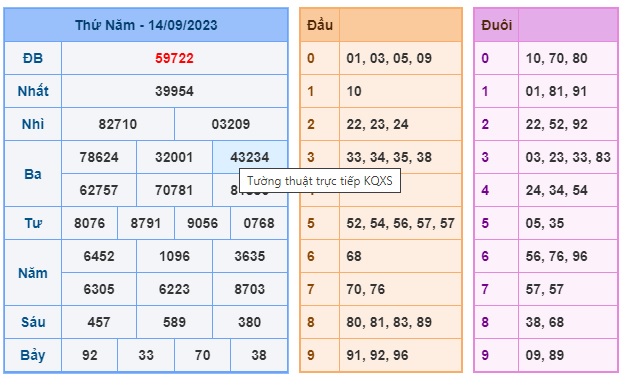Select Nhì prize number 03209
This screenshot has height=387, width=627.
point(231,124)
